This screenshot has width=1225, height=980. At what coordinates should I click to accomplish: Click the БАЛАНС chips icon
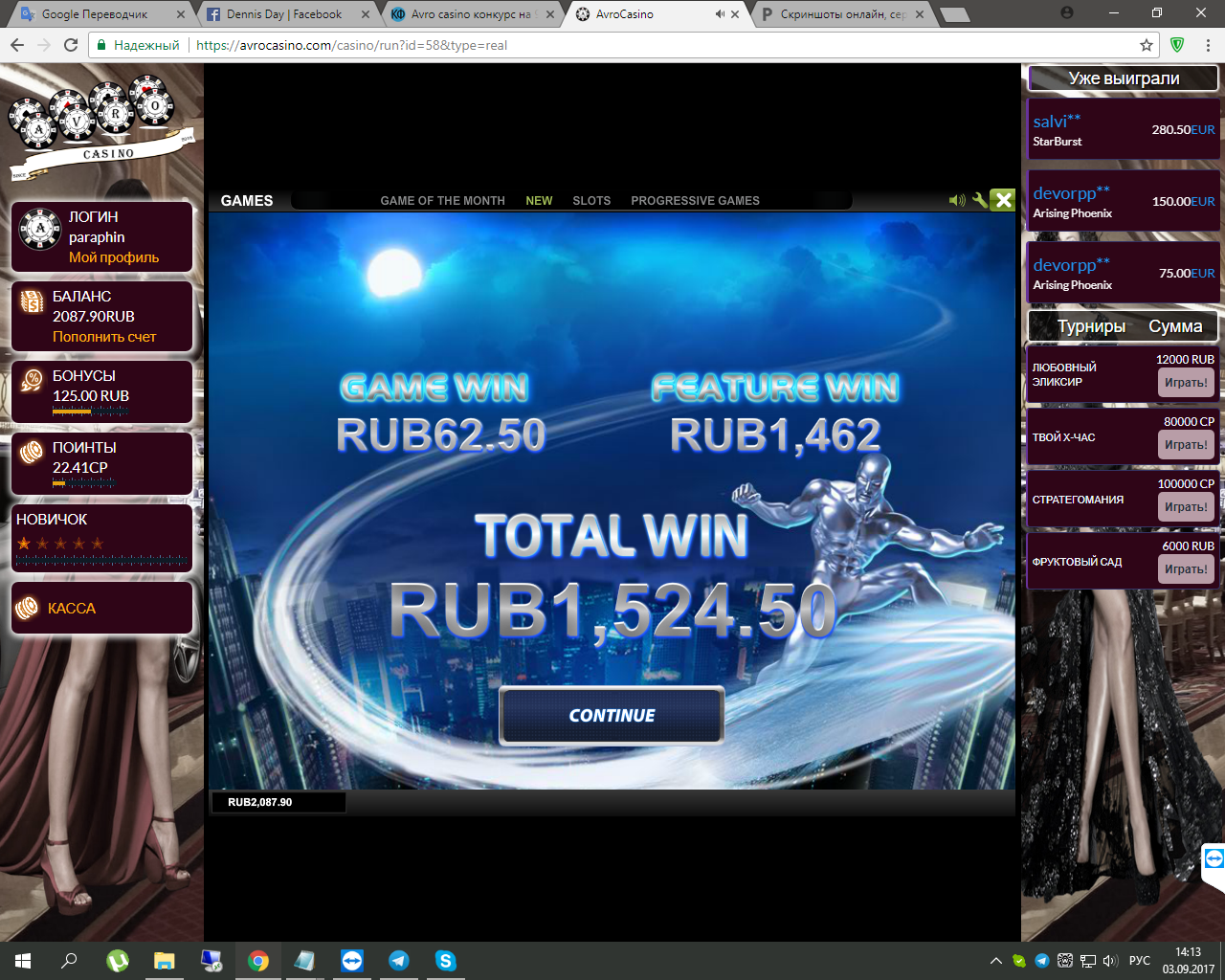pos(32,302)
